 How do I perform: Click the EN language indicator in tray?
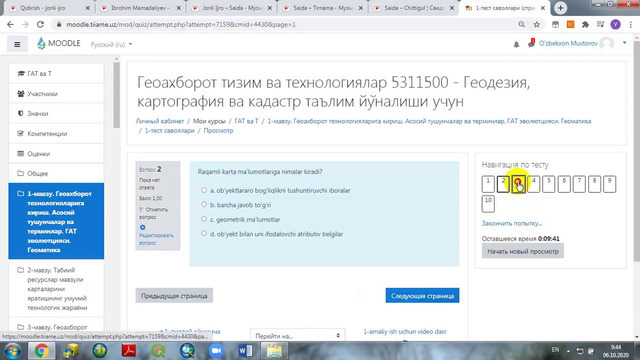click(x=555, y=350)
